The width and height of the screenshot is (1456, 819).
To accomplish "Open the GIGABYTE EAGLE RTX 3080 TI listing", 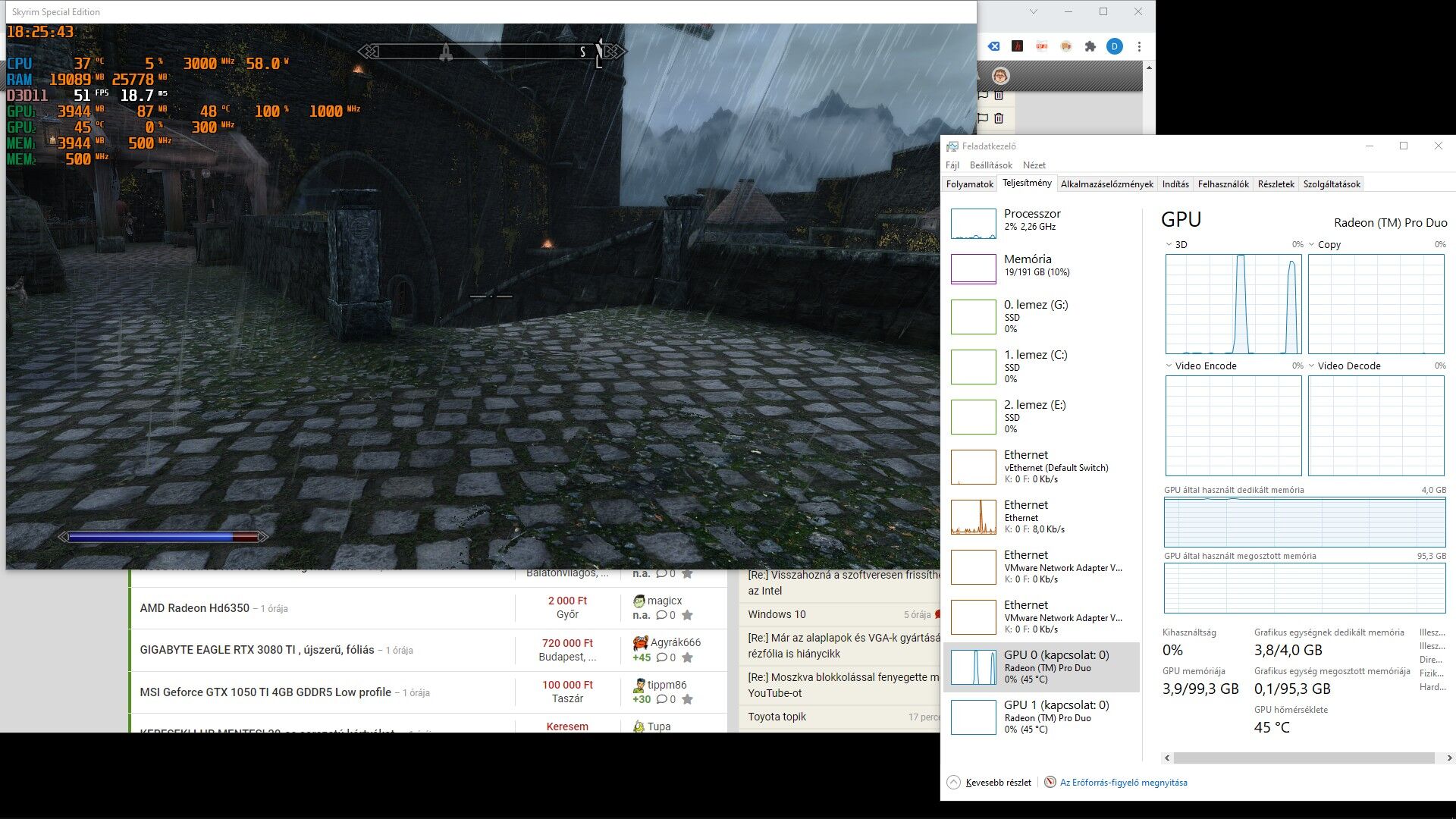I will [x=256, y=650].
